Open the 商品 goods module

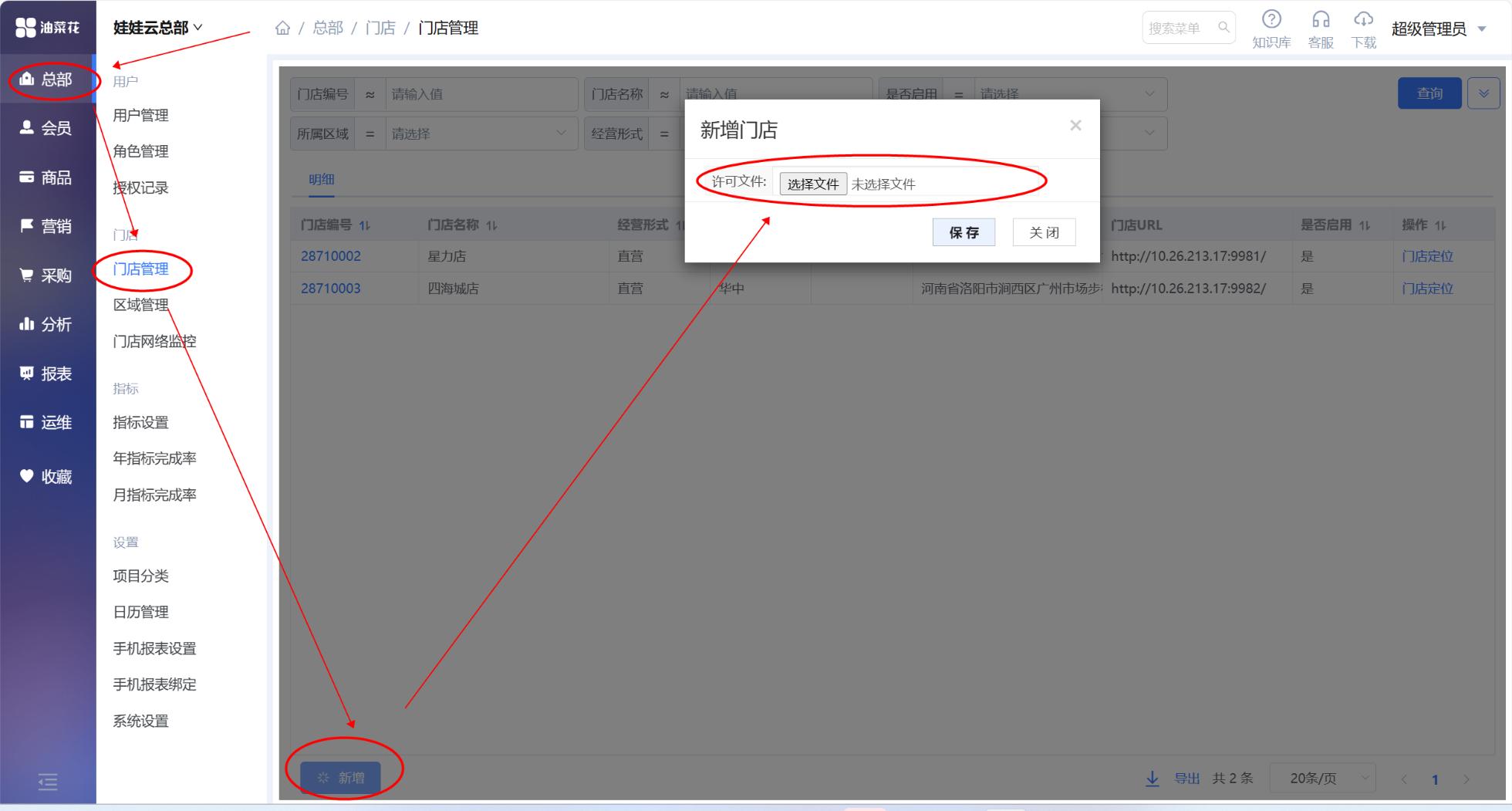[x=46, y=177]
